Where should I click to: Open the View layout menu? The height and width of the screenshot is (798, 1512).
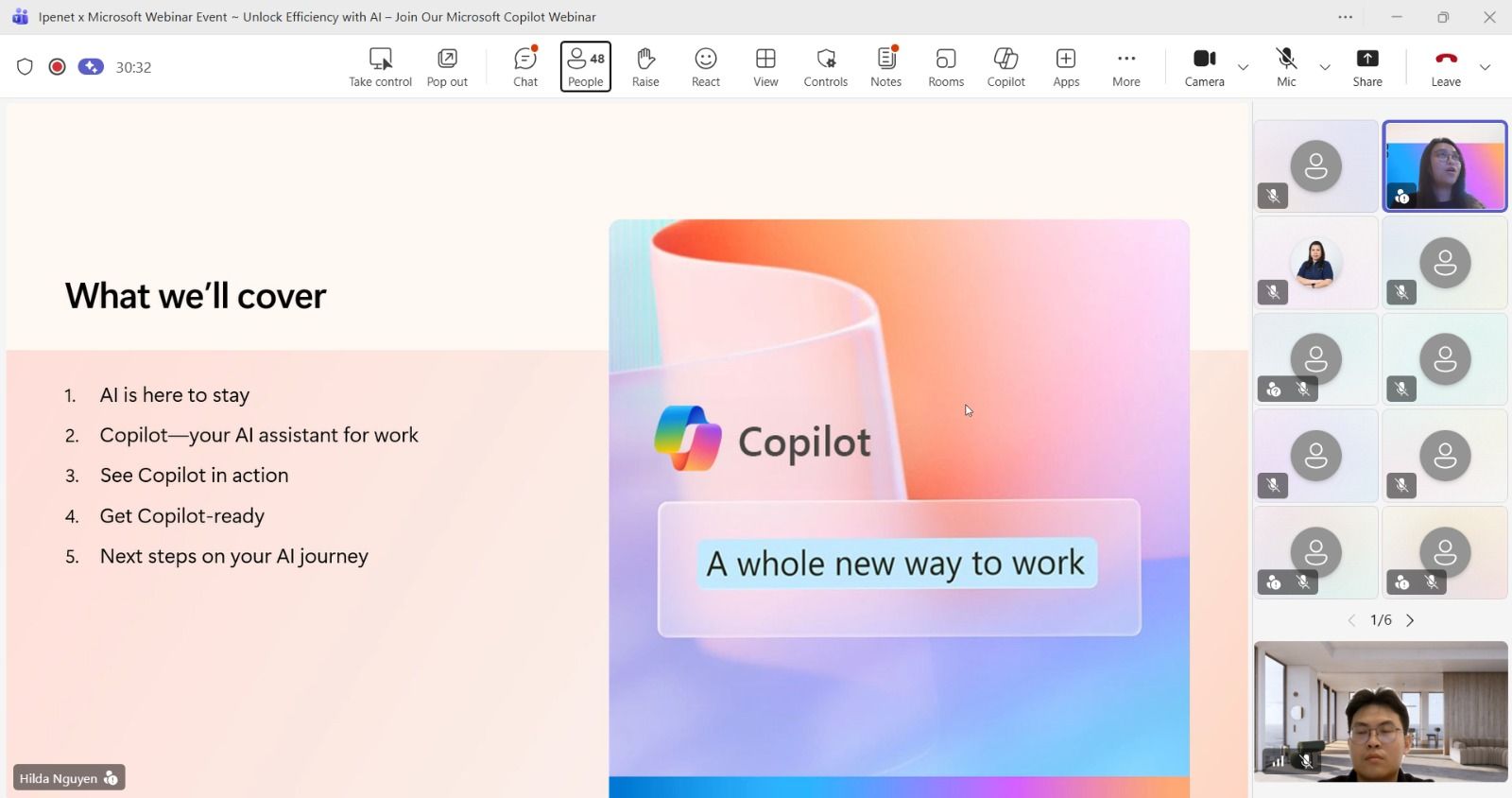(765, 66)
